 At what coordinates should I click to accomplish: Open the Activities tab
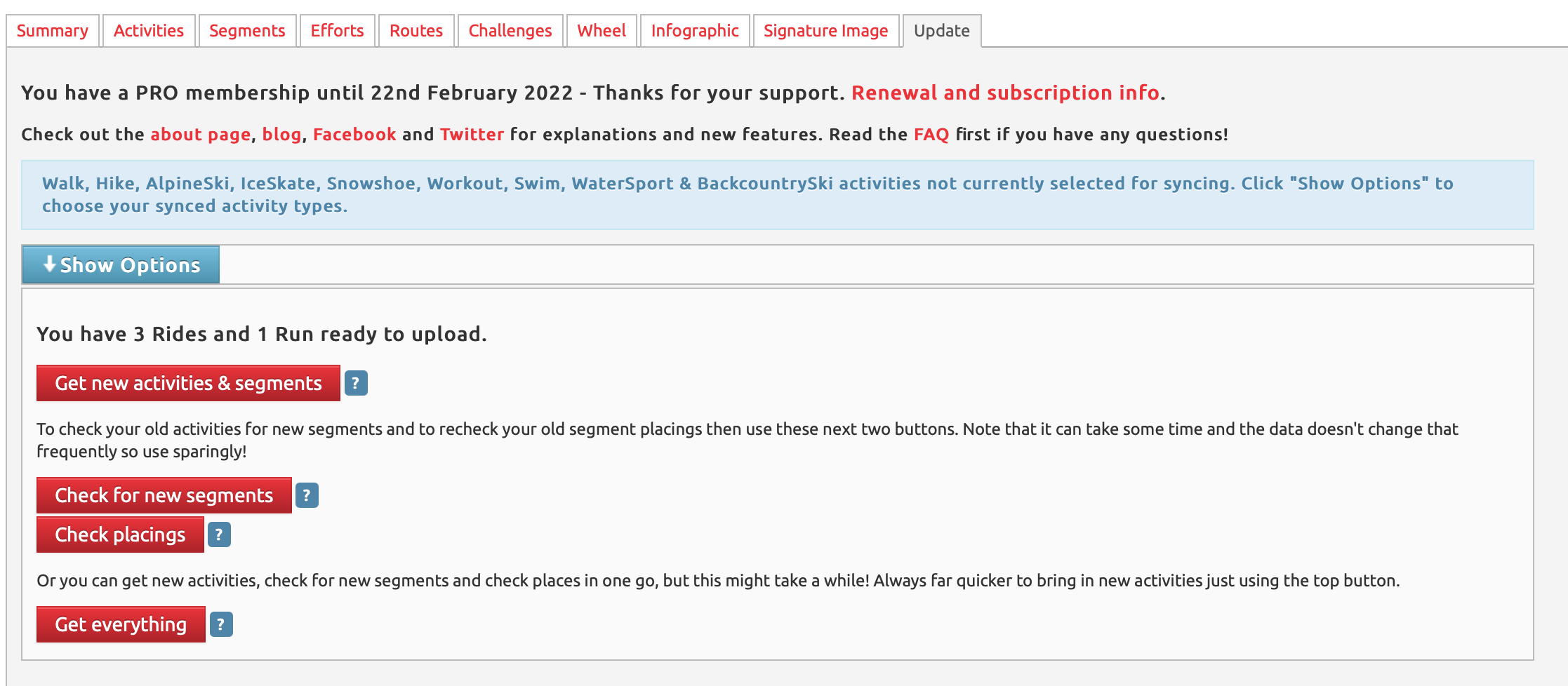click(149, 31)
